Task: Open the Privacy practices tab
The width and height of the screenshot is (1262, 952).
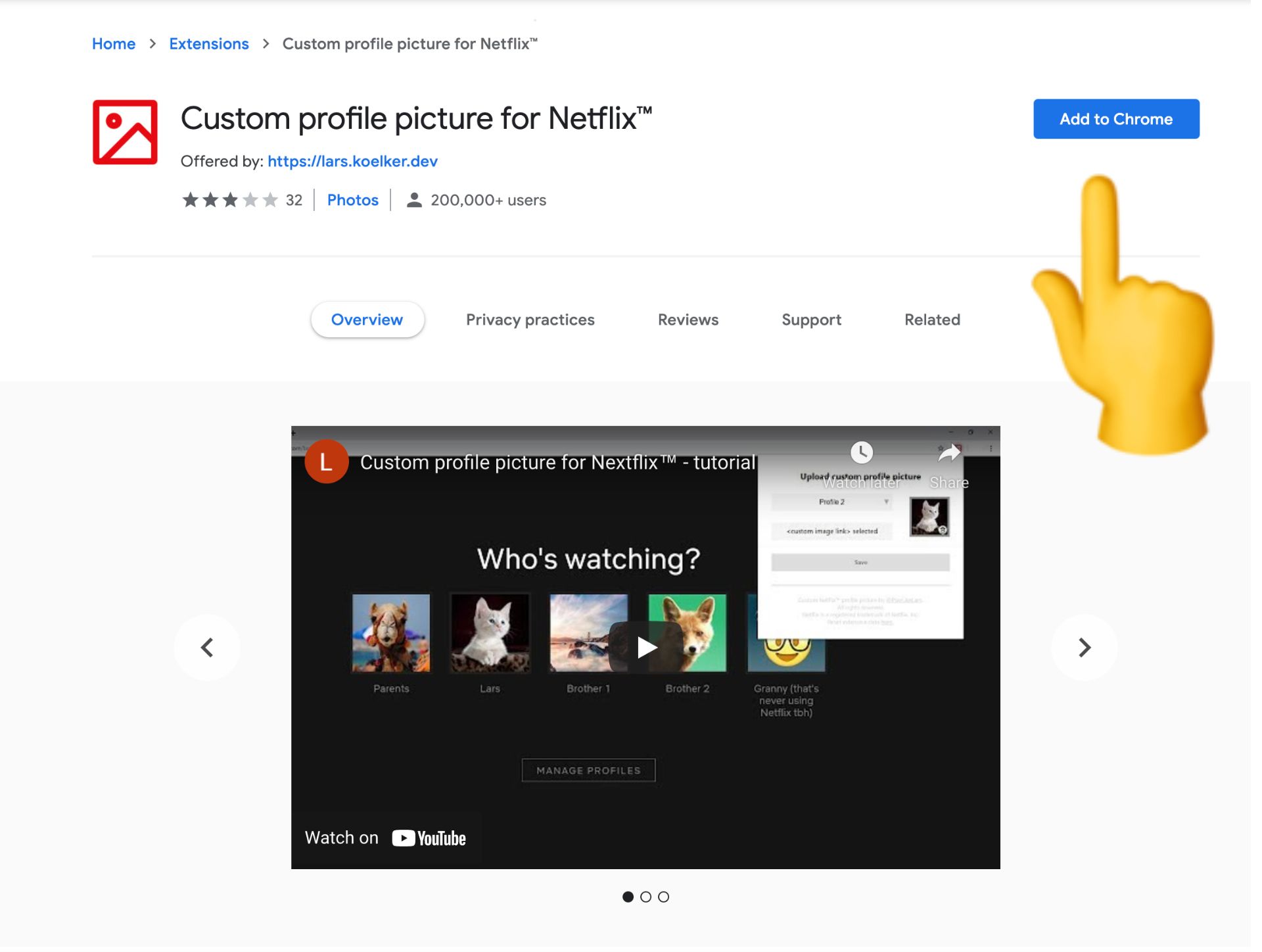Action: pos(530,320)
